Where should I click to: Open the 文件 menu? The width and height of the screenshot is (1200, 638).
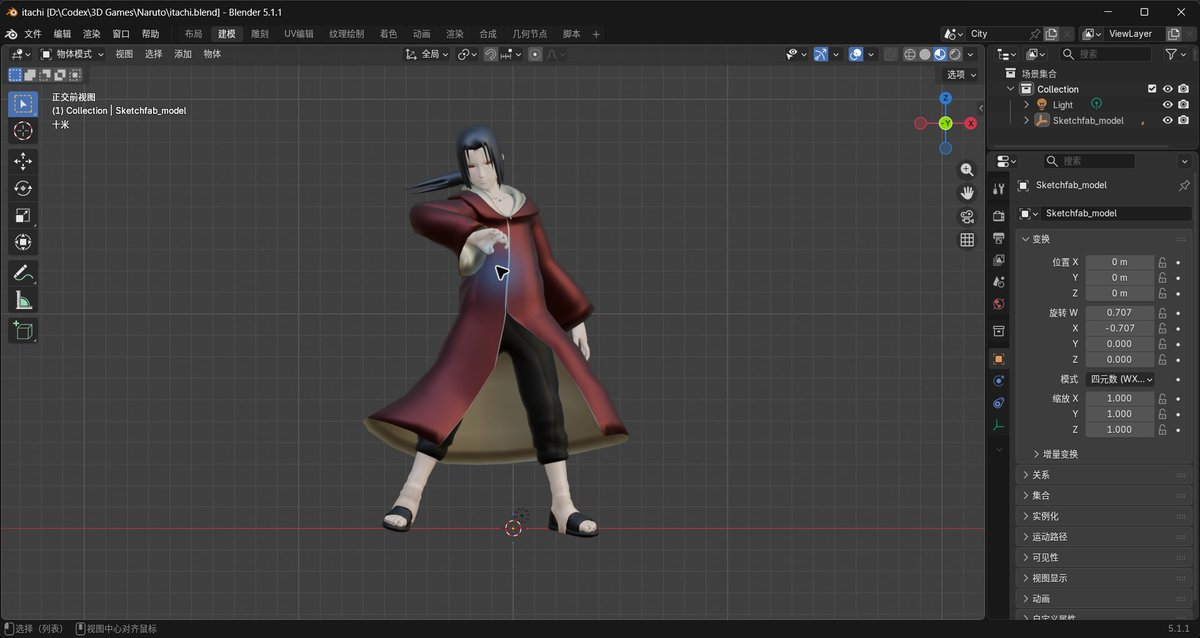(33, 34)
